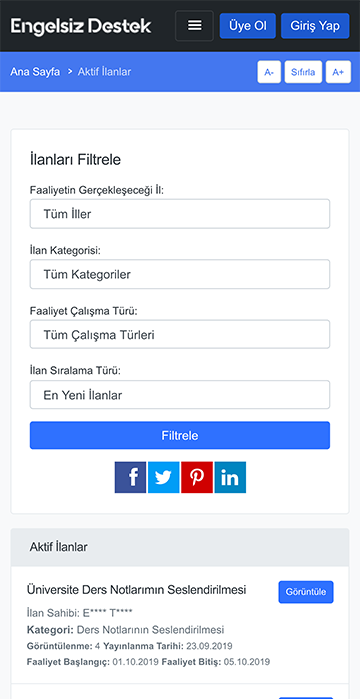Expand the Tüm Kategoriler category dropdown
This screenshot has width=360, height=699.
180,274
